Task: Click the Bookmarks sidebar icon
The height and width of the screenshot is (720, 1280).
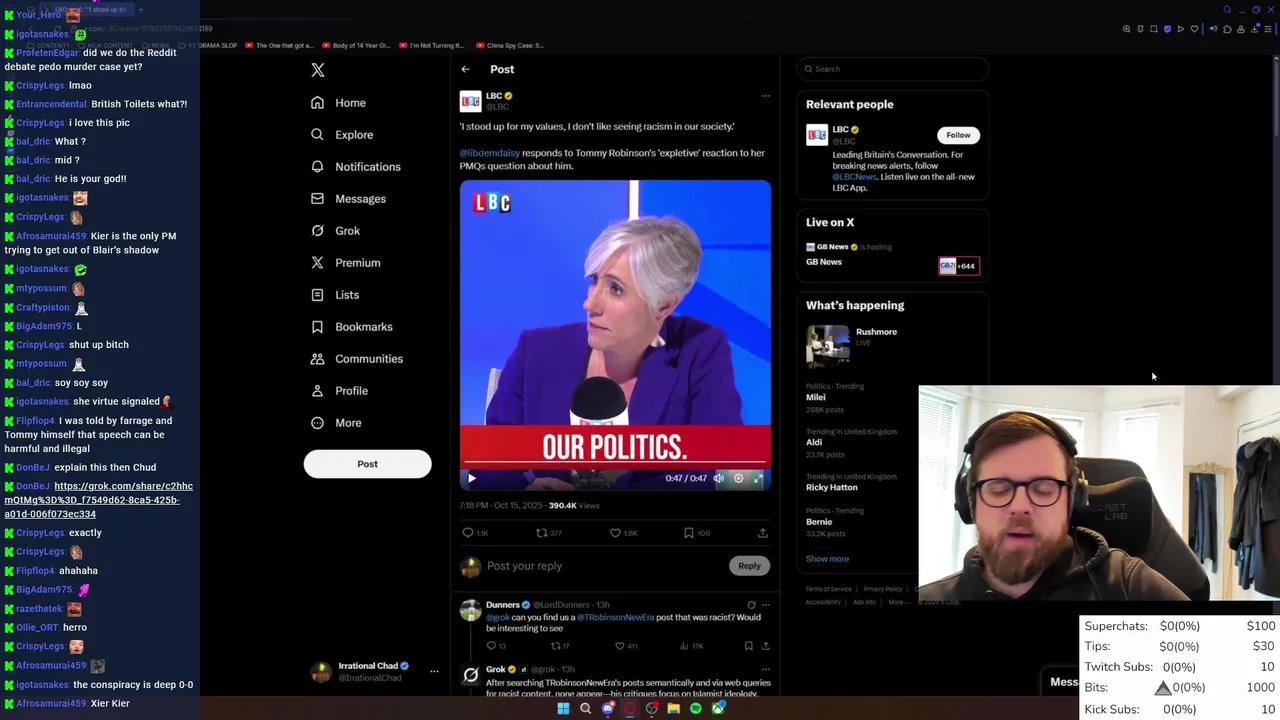Action: pos(317,327)
